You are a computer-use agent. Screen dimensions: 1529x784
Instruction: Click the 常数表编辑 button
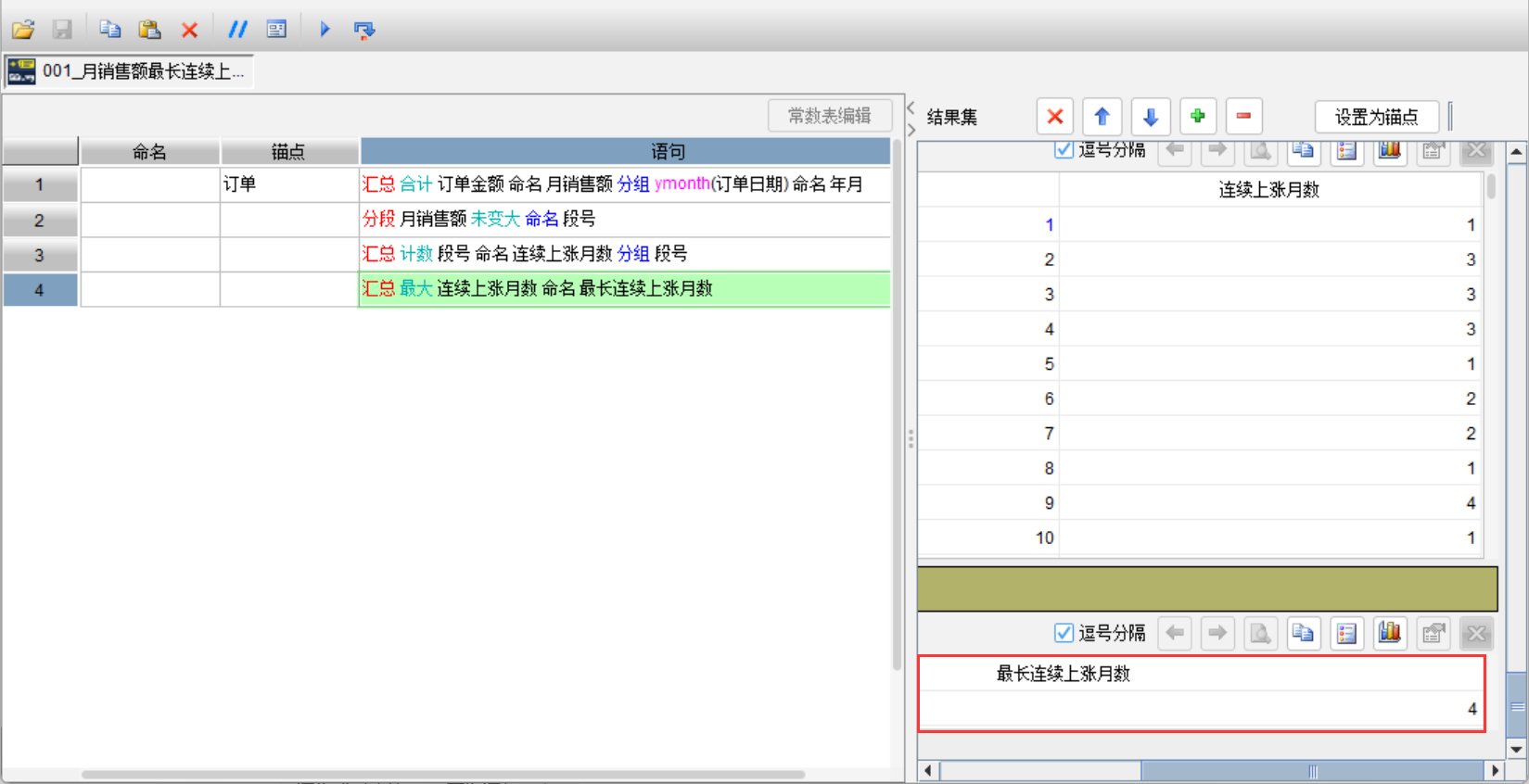click(x=830, y=116)
